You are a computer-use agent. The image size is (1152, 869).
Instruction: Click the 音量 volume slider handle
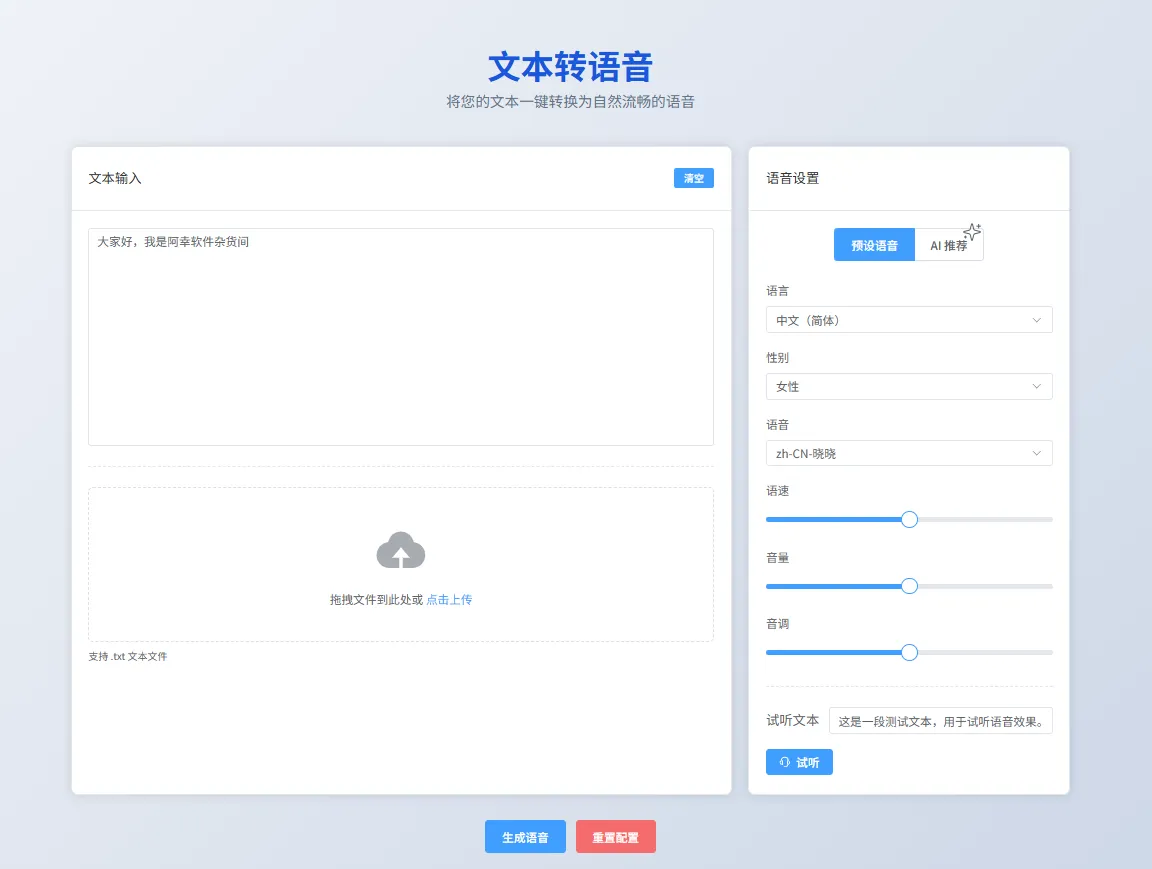(x=908, y=586)
